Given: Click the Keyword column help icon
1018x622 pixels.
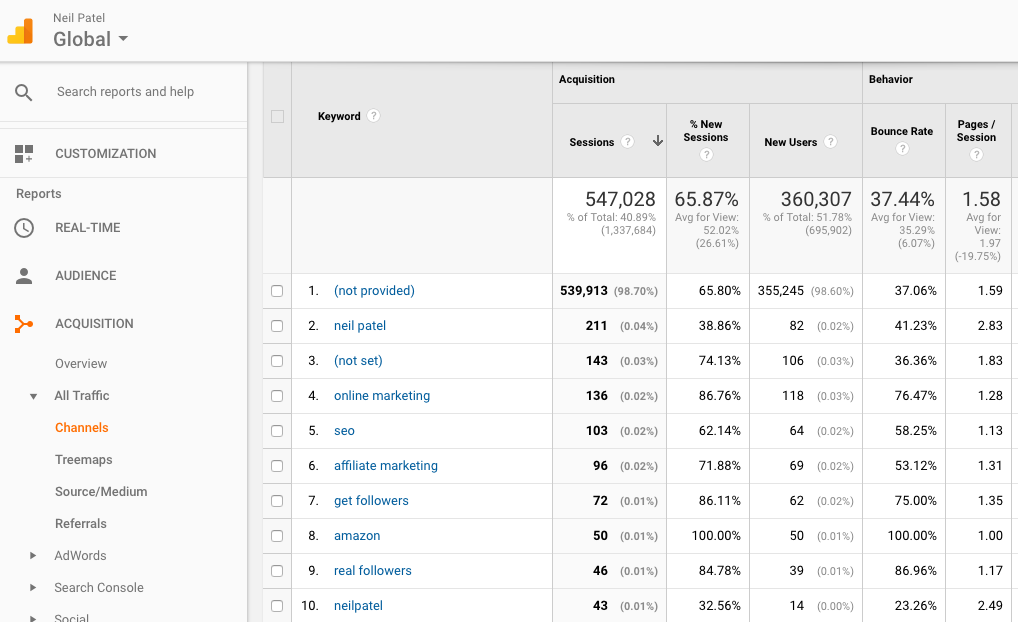Looking at the screenshot, I should (x=372, y=115).
